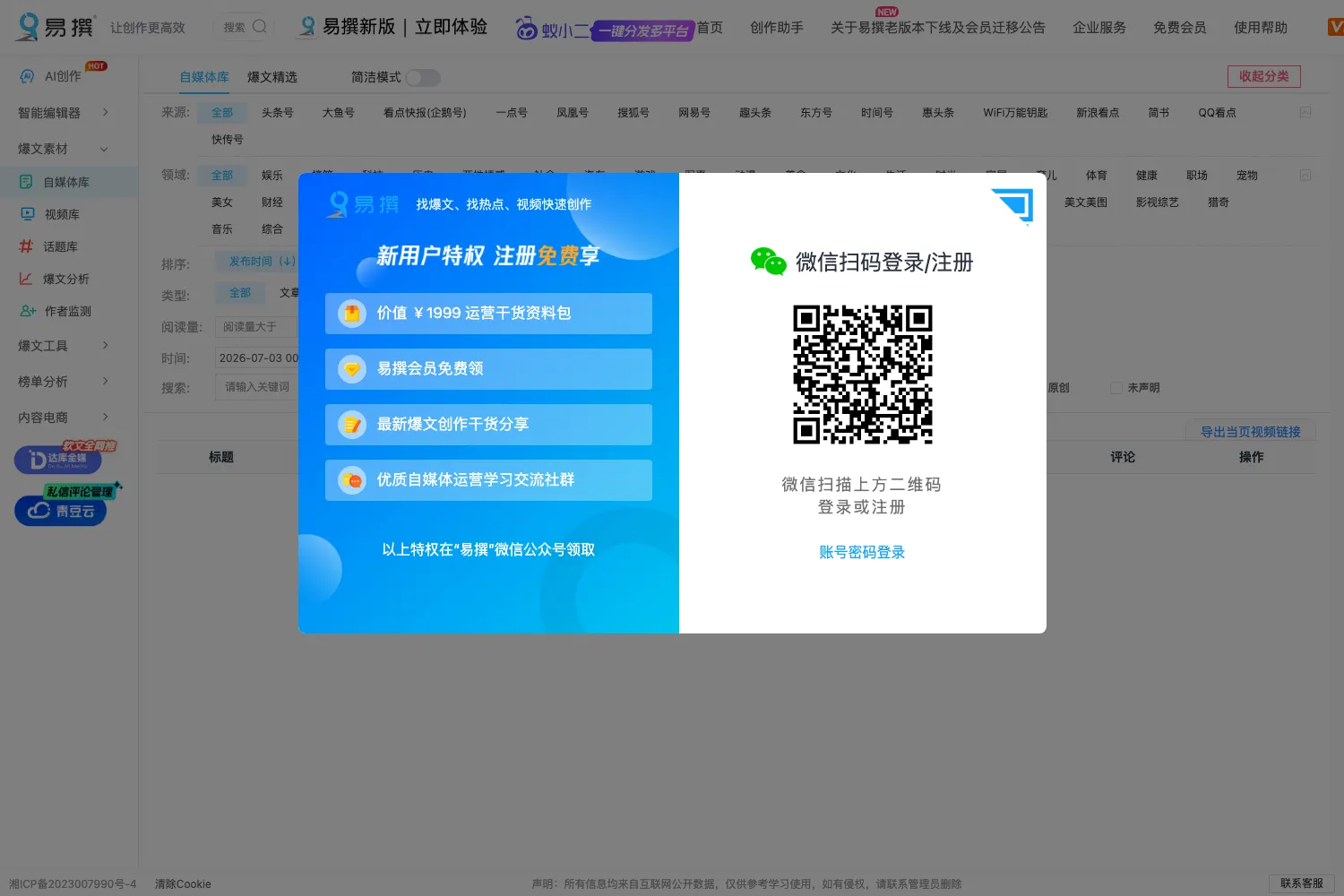Click the 请输入关键词 search field
This screenshot has height=896, width=1344.
point(257,387)
